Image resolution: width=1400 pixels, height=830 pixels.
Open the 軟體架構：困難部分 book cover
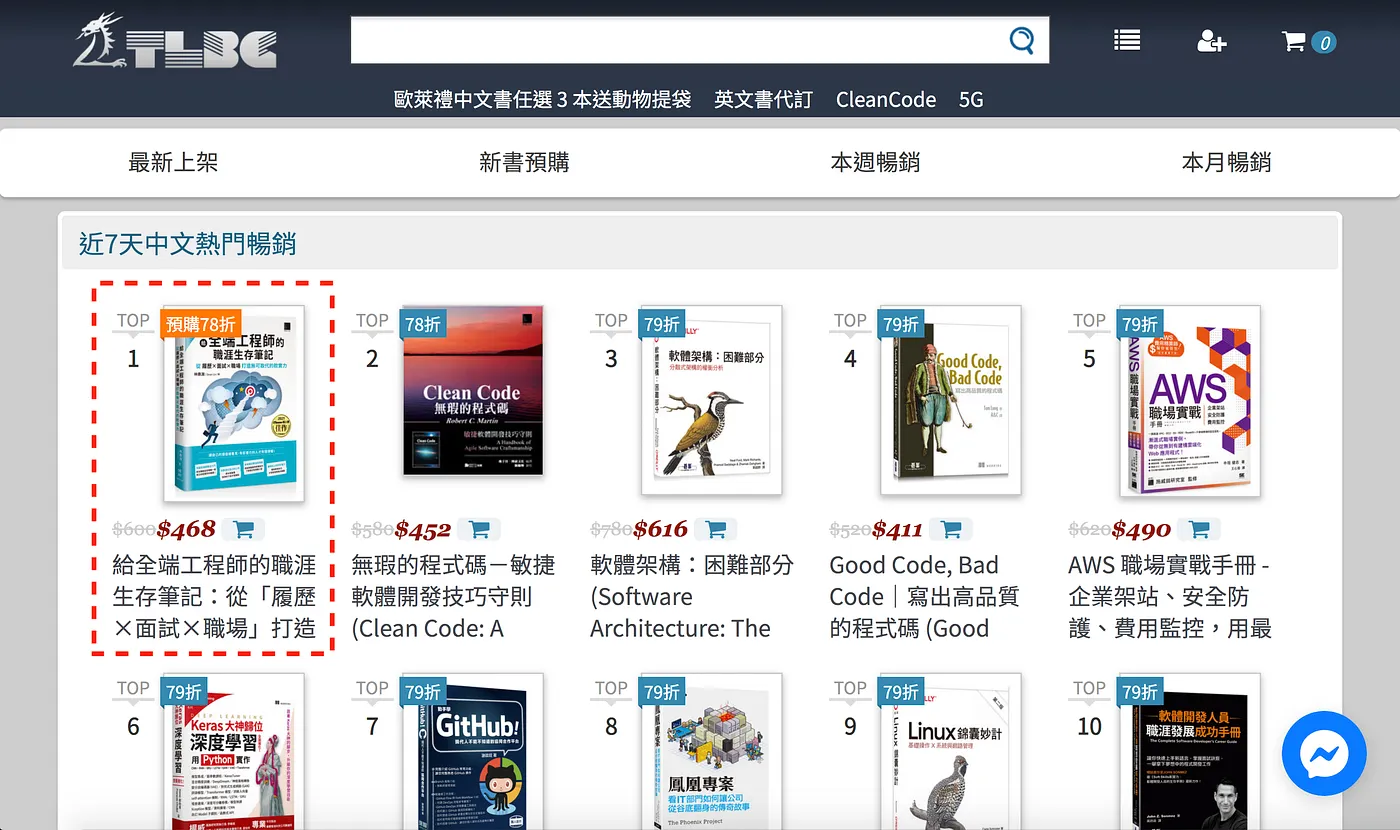point(711,400)
